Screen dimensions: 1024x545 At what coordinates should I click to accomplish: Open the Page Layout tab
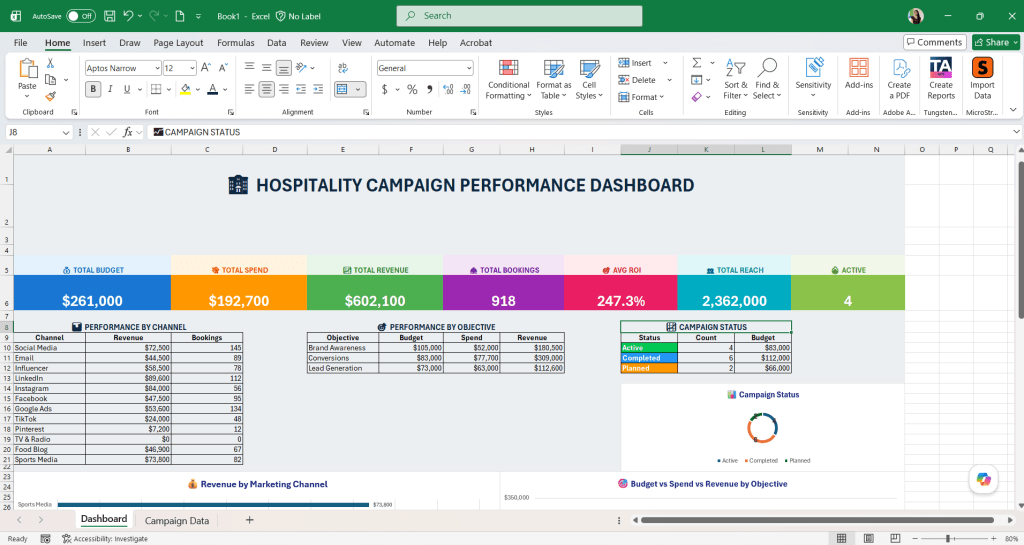point(178,42)
